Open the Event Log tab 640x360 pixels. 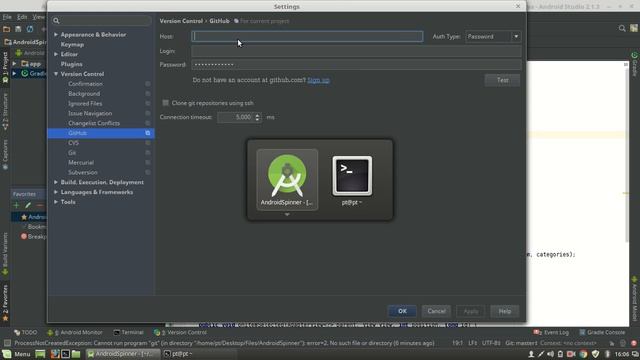[x=551, y=332]
